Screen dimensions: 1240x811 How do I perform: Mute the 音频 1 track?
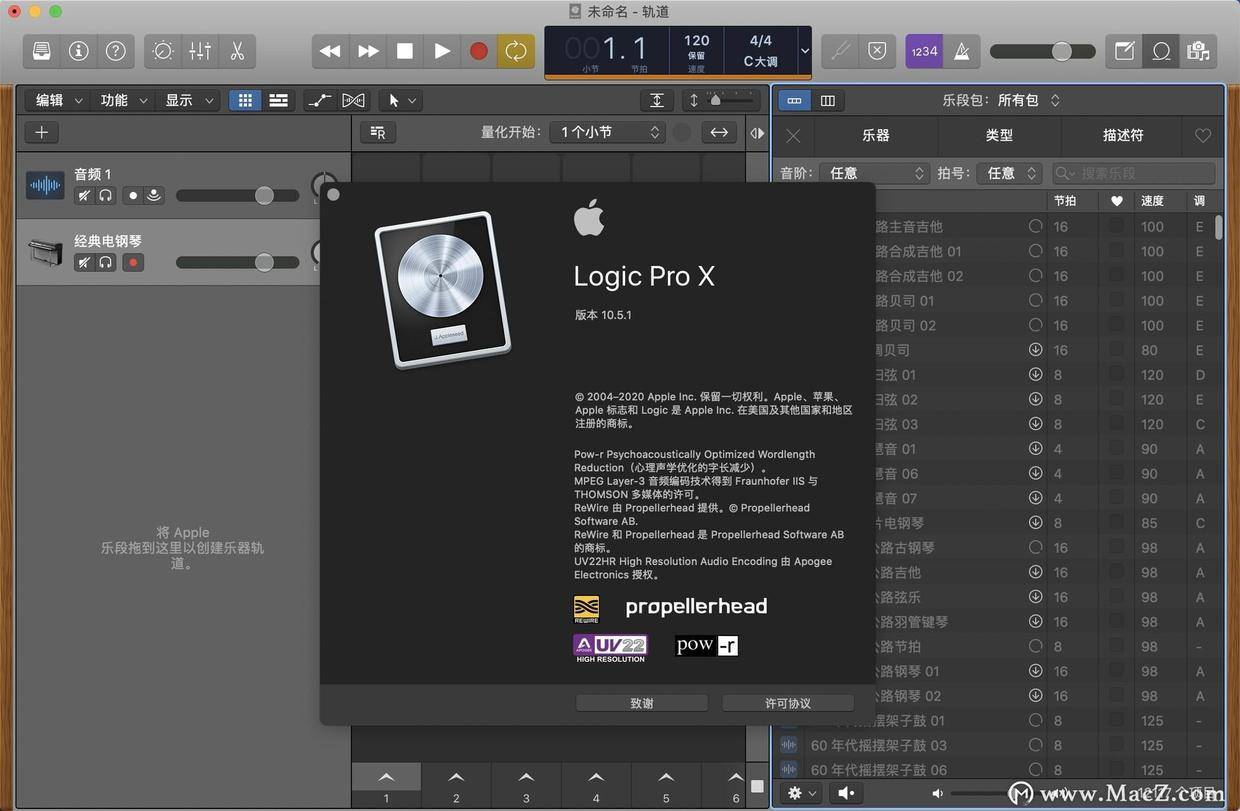[x=84, y=195]
